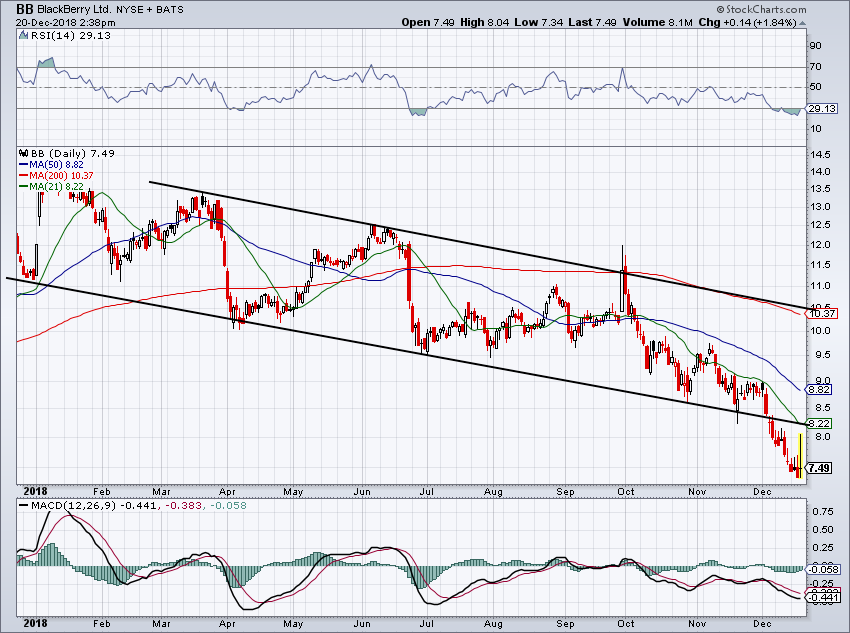
Task: Click the Open 7.49 value in header
Action: (429, 22)
